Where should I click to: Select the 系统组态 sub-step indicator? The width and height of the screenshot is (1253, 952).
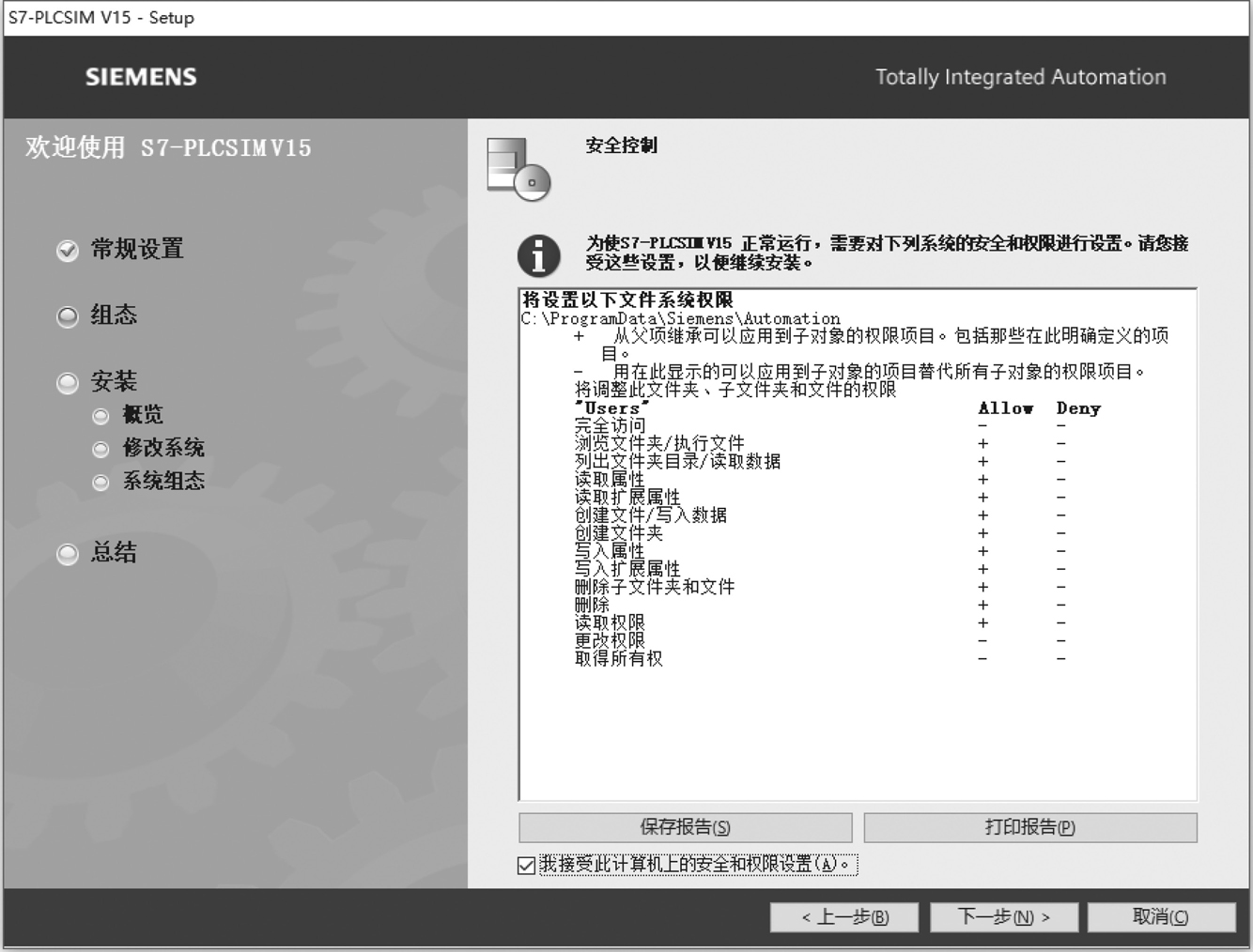coord(101,483)
